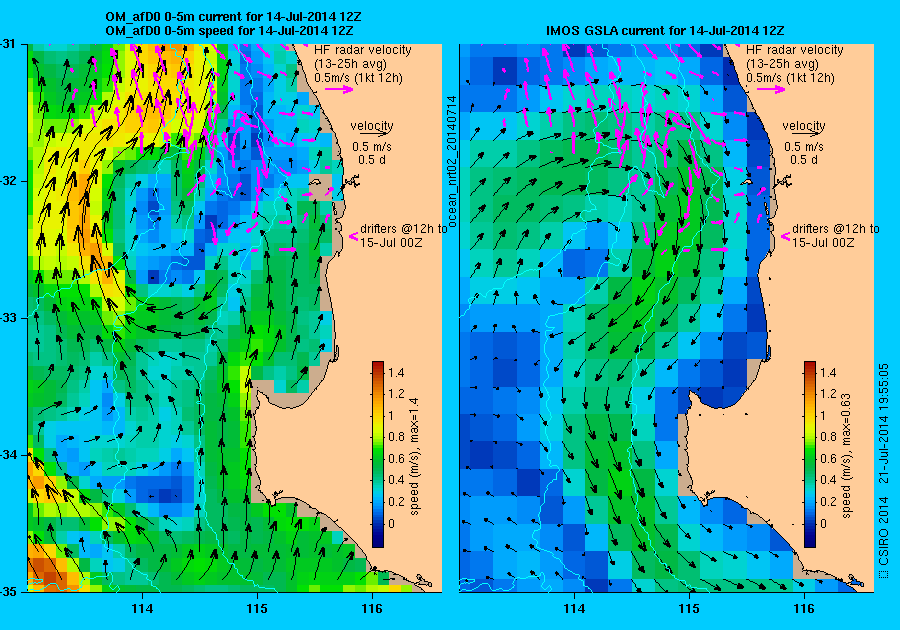Click Rottnest Island outline in left map
The height and width of the screenshot is (630, 900).
point(315,182)
